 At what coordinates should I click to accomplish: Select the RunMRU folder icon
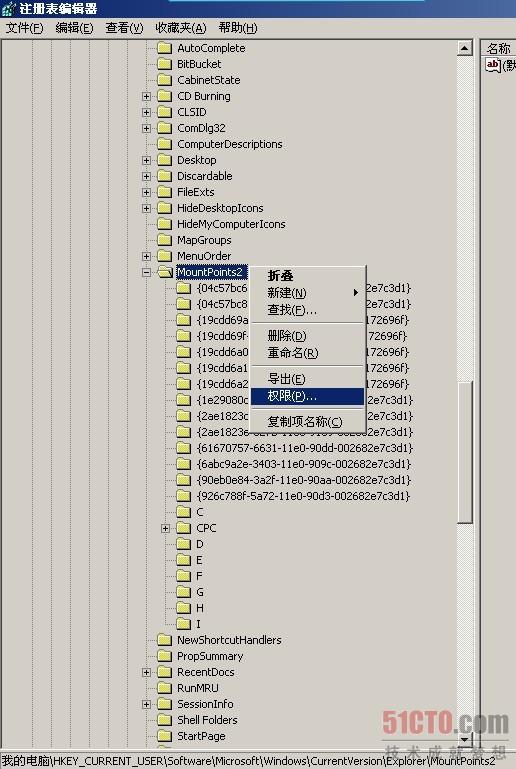pos(164,688)
